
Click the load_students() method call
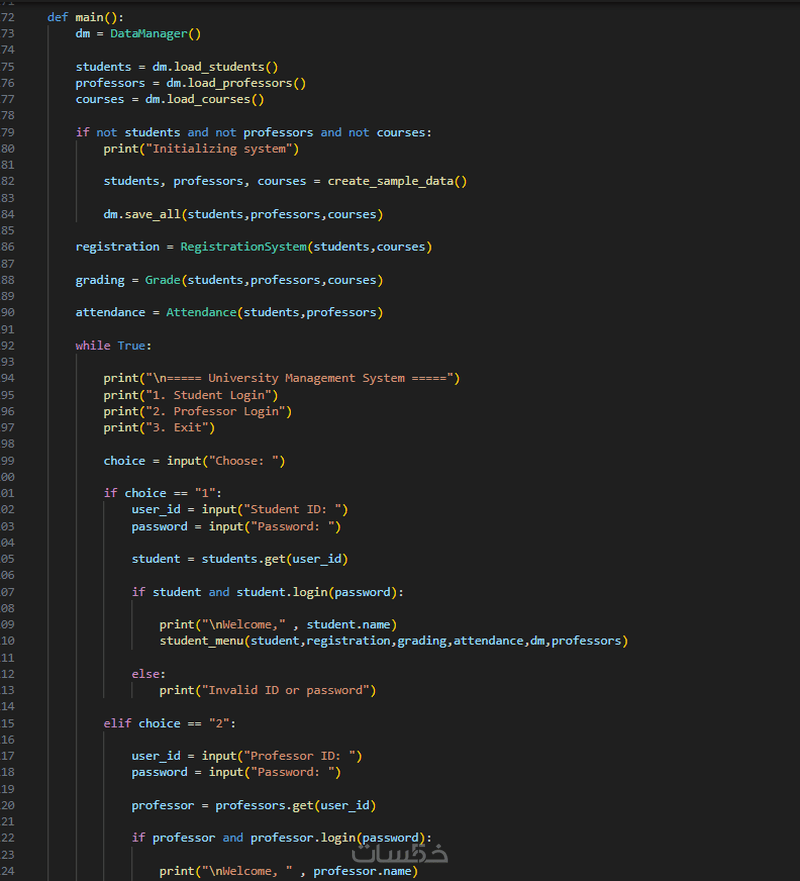tap(226, 67)
